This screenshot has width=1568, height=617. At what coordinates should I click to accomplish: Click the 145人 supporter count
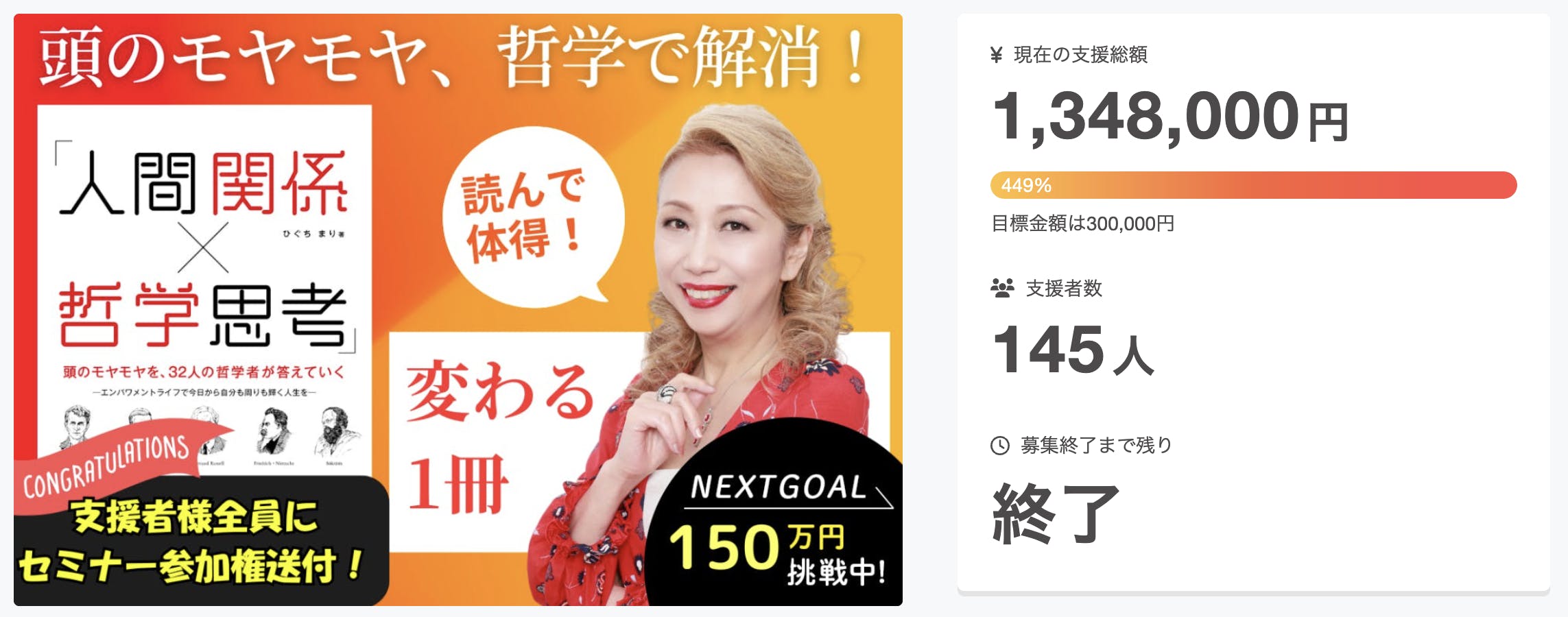click(x=1073, y=350)
